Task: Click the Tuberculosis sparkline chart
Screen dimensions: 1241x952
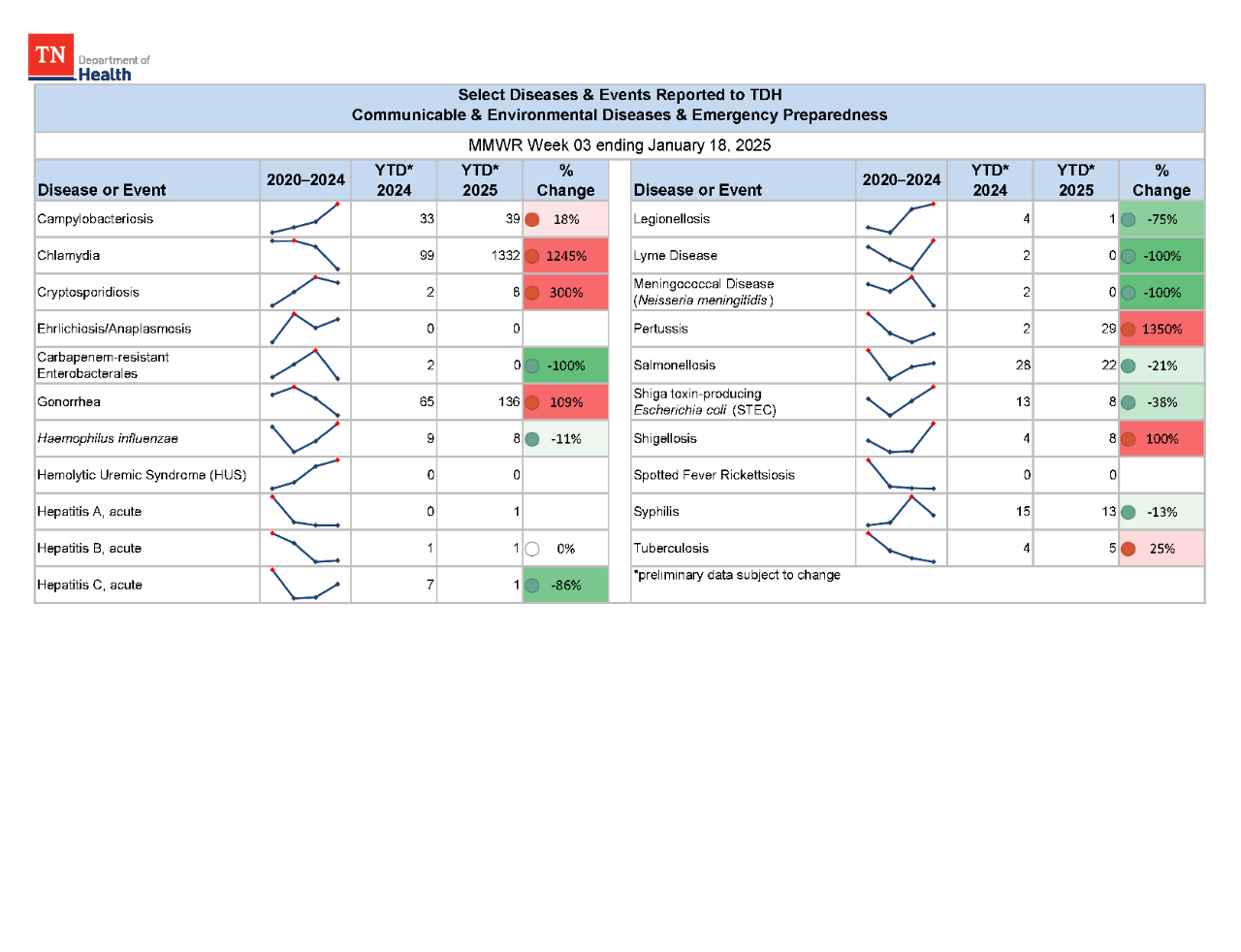Action: point(901,548)
